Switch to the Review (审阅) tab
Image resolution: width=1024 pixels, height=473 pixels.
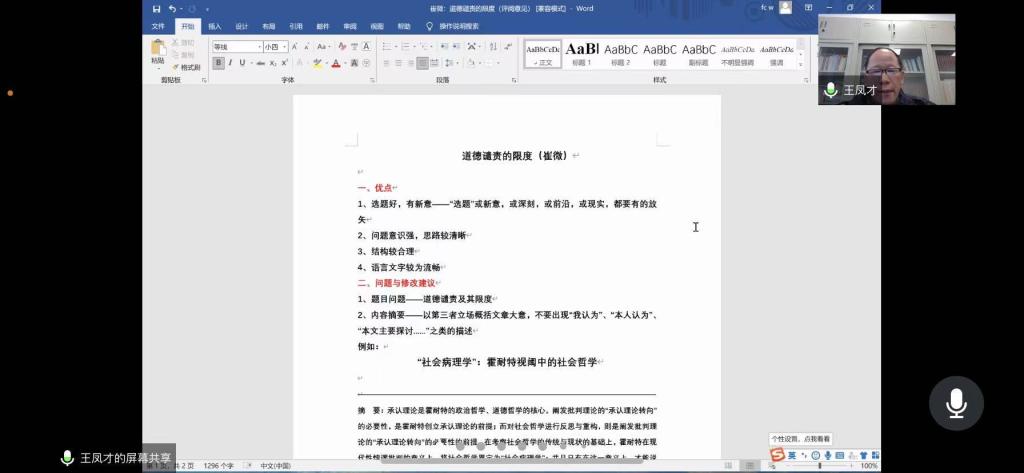(350, 27)
